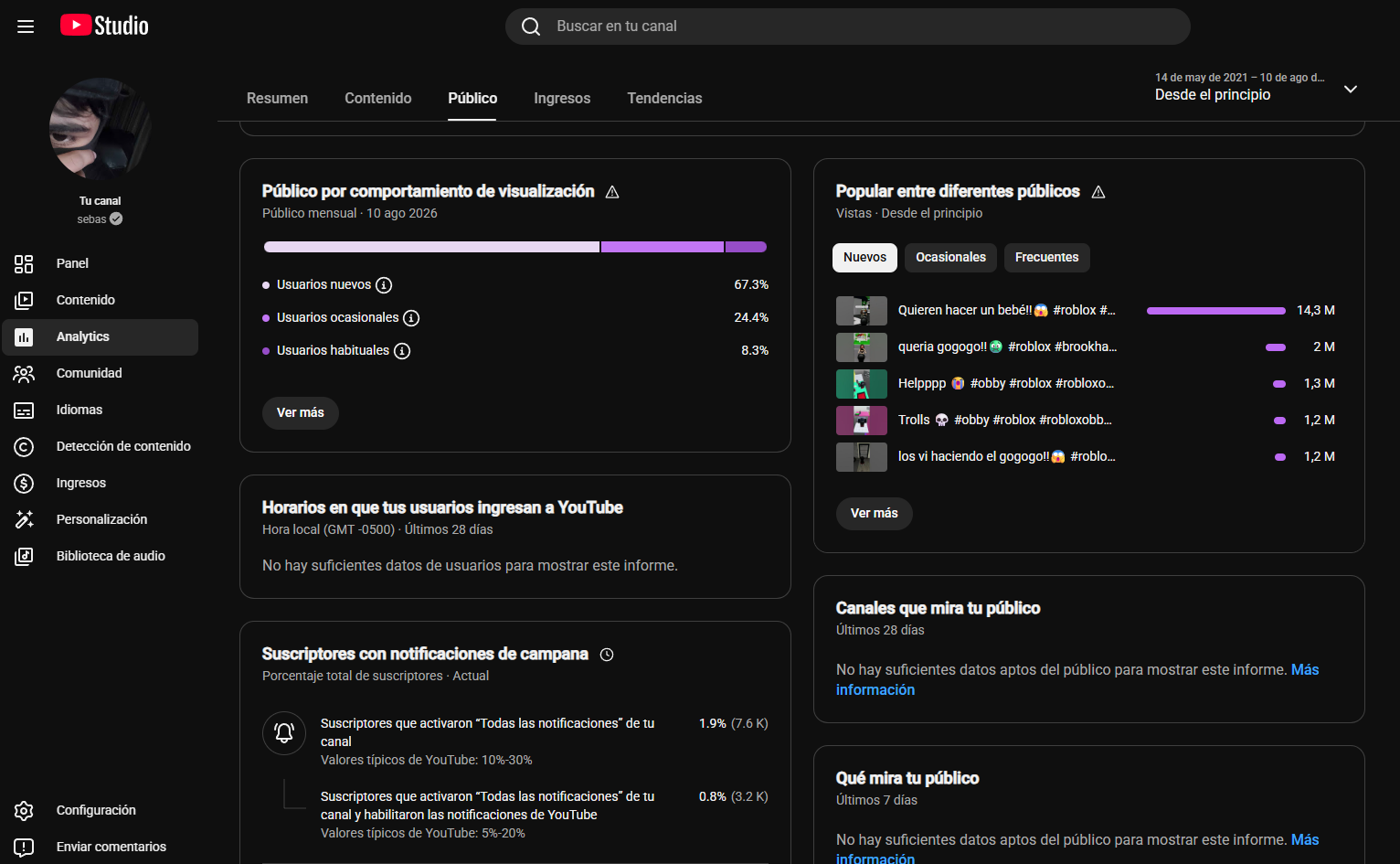Screen dimensions: 1400x864
Task: Click the Usuarios habituales bar segment
Action: pyautogui.click(x=746, y=247)
